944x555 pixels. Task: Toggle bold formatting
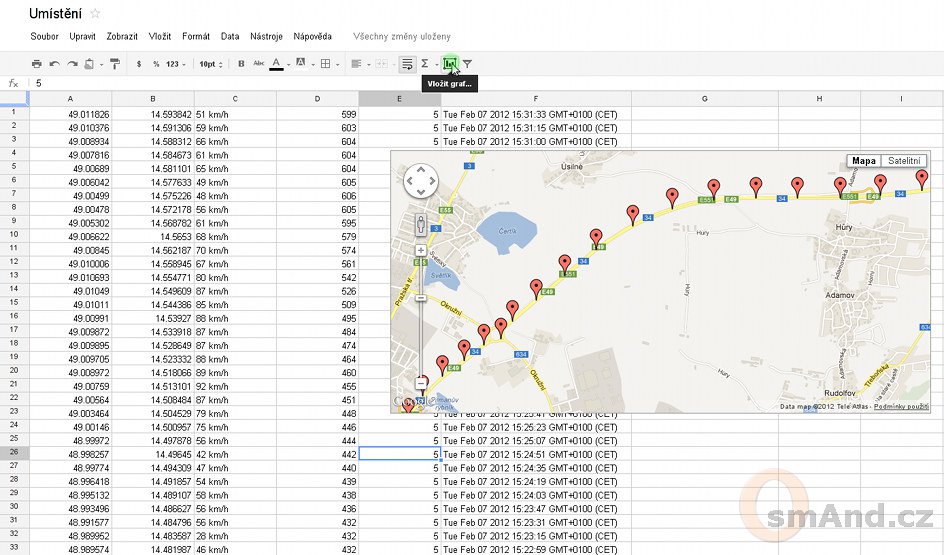tap(241, 64)
